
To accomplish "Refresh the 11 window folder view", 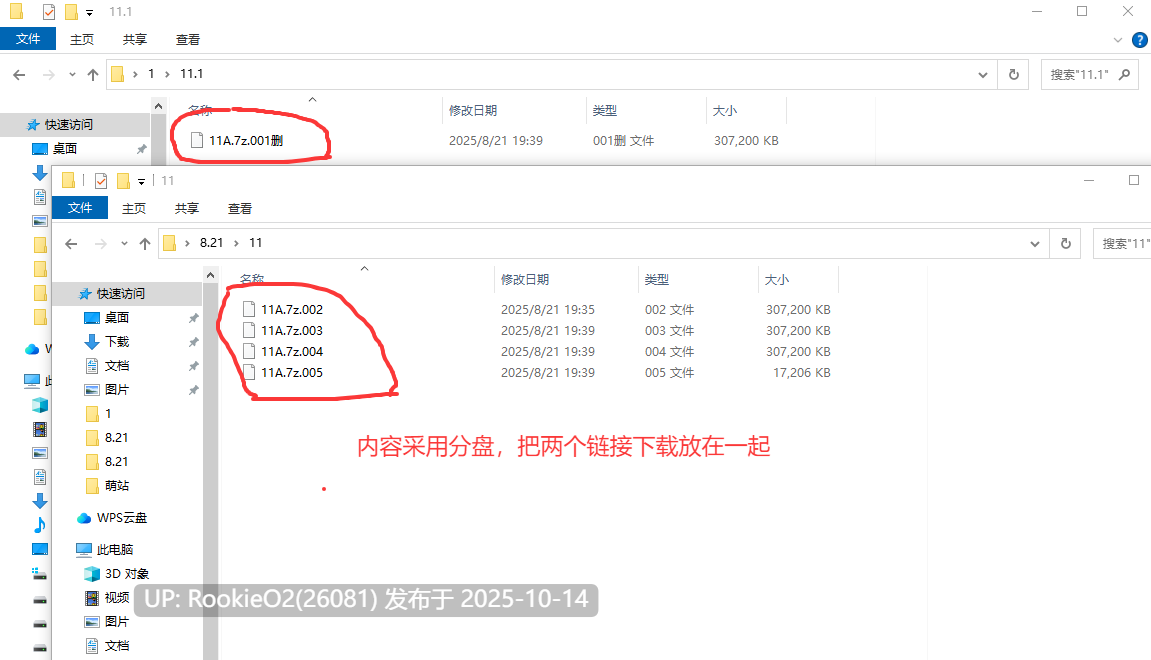I will click(x=1066, y=243).
